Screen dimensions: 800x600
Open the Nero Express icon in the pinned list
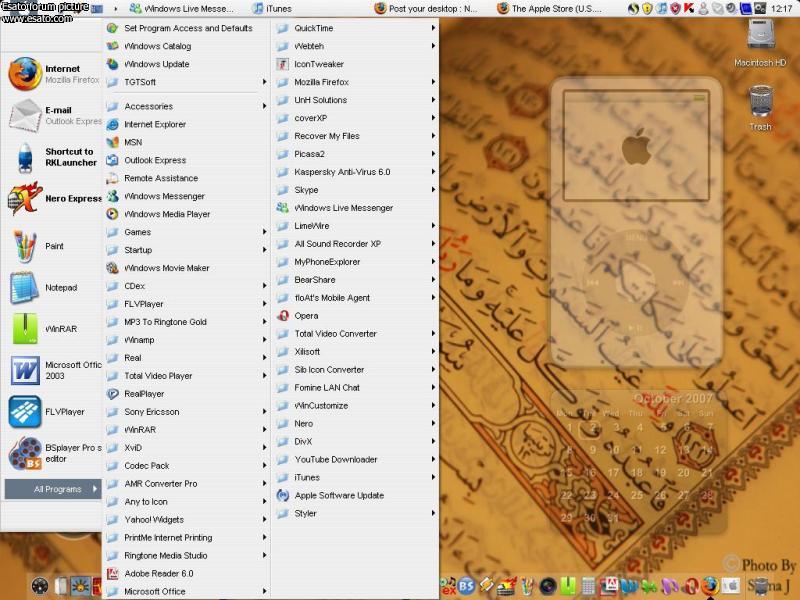tap(24, 198)
